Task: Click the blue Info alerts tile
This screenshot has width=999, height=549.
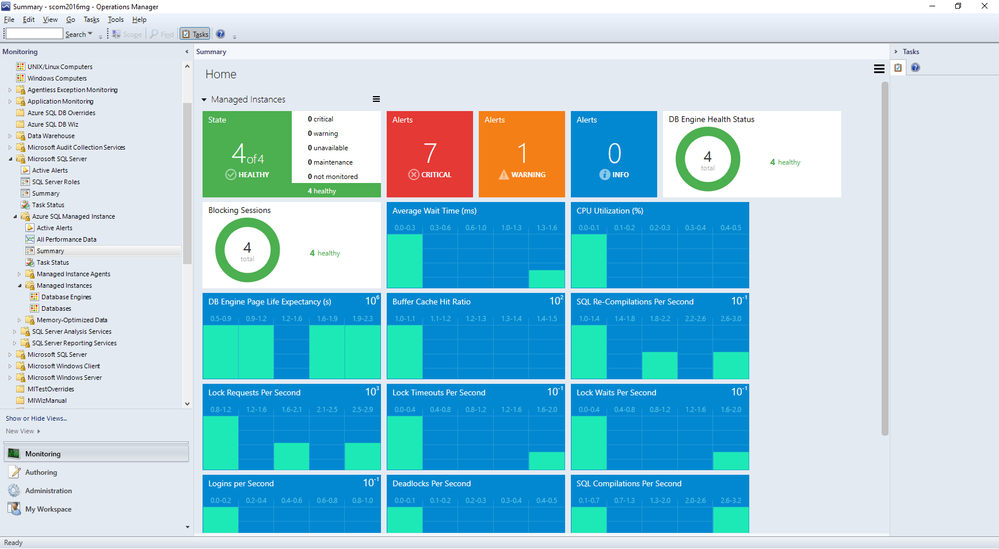Action: pos(614,154)
